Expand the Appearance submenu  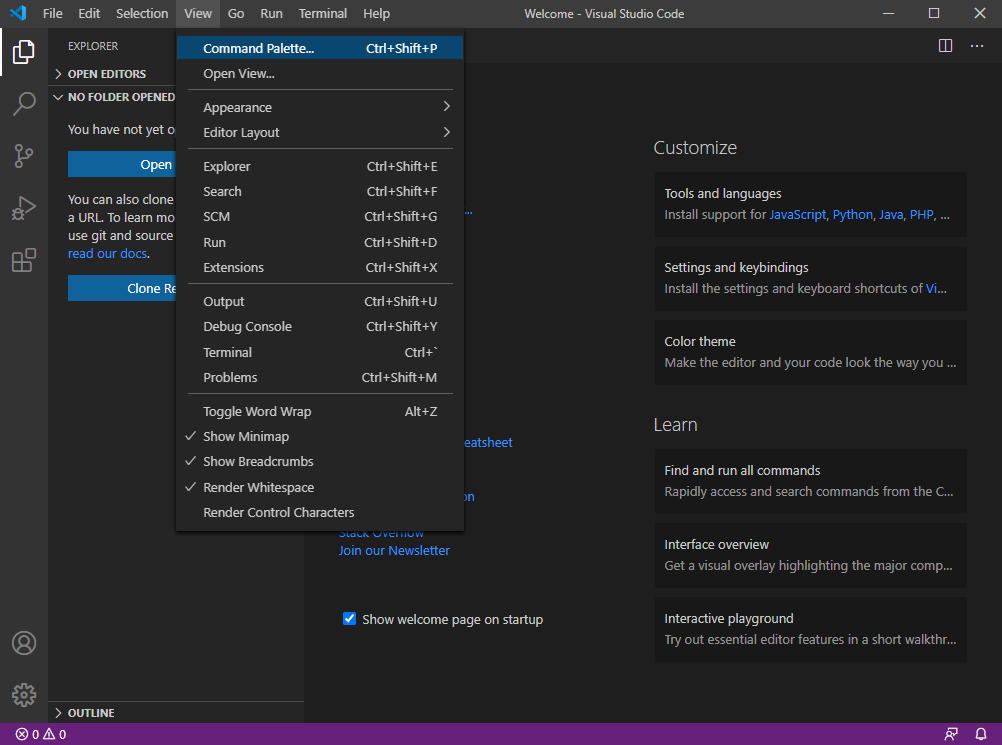point(320,107)
